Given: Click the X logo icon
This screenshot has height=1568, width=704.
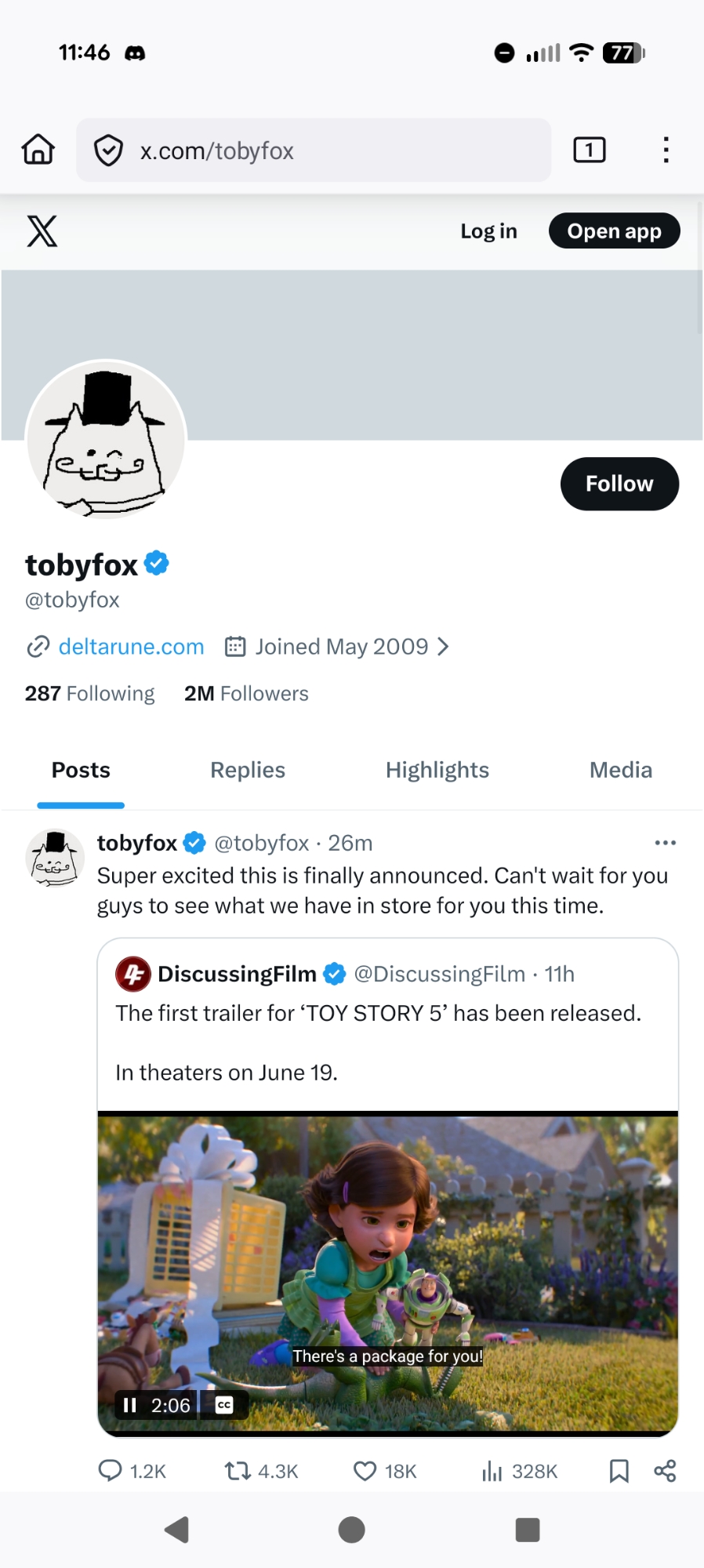Looking at the screenshot, I should pos(42,231).
